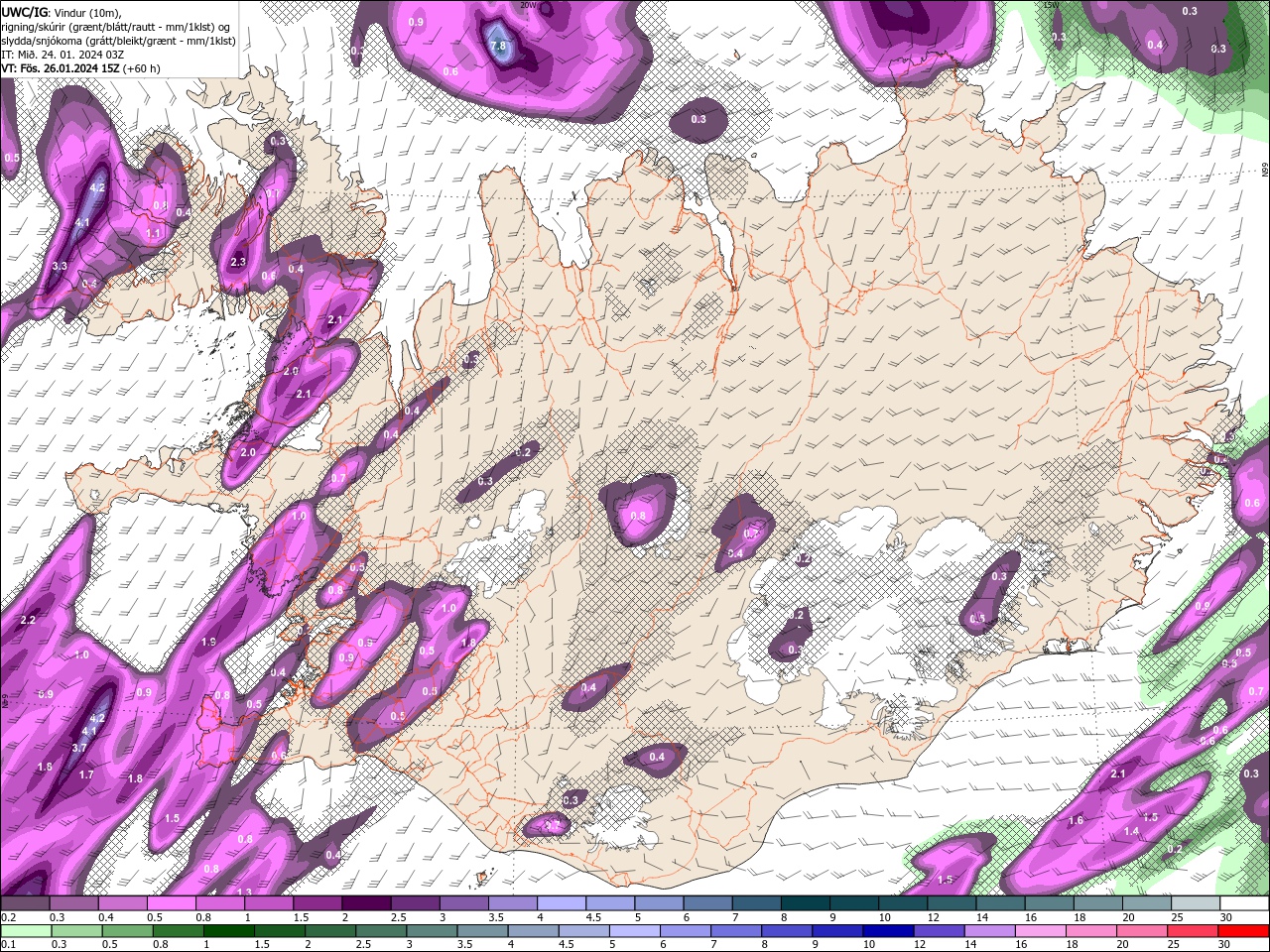Click the '7.8' precipitation maximum label

coord(499,47)
